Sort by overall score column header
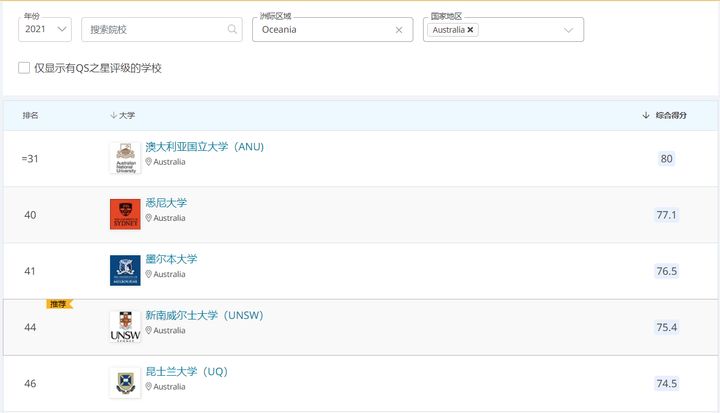This screenshot has height=413, width=720. pyautogui.click(x=664, y=115)
